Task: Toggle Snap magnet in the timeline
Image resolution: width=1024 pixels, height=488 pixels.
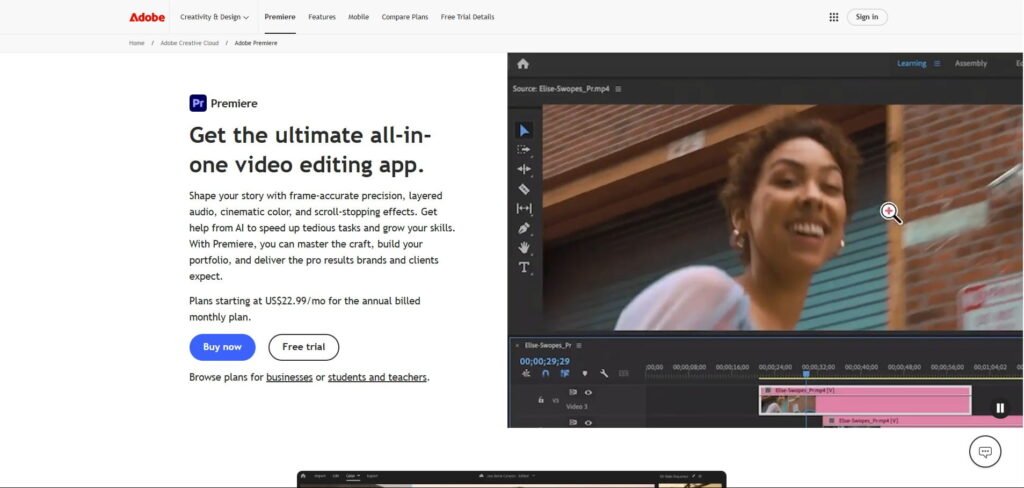Action: pos(545,373)
